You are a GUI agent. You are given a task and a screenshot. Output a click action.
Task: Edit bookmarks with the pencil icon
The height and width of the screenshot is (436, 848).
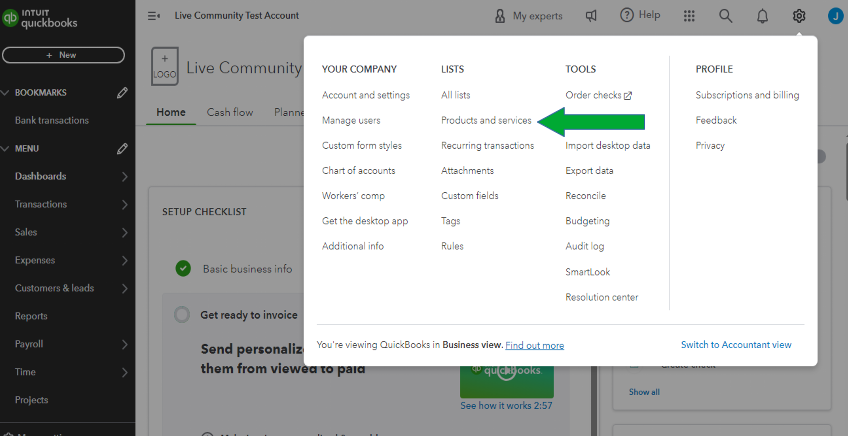[x=122, y=93]
